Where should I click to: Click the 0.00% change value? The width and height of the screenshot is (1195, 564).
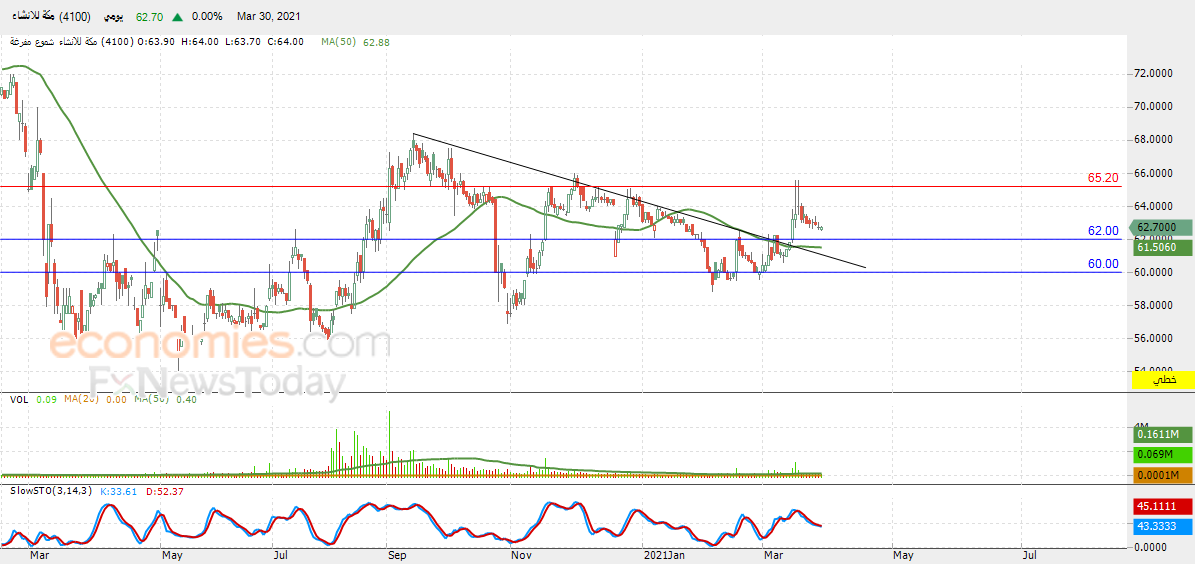click(x=207, y=16)
